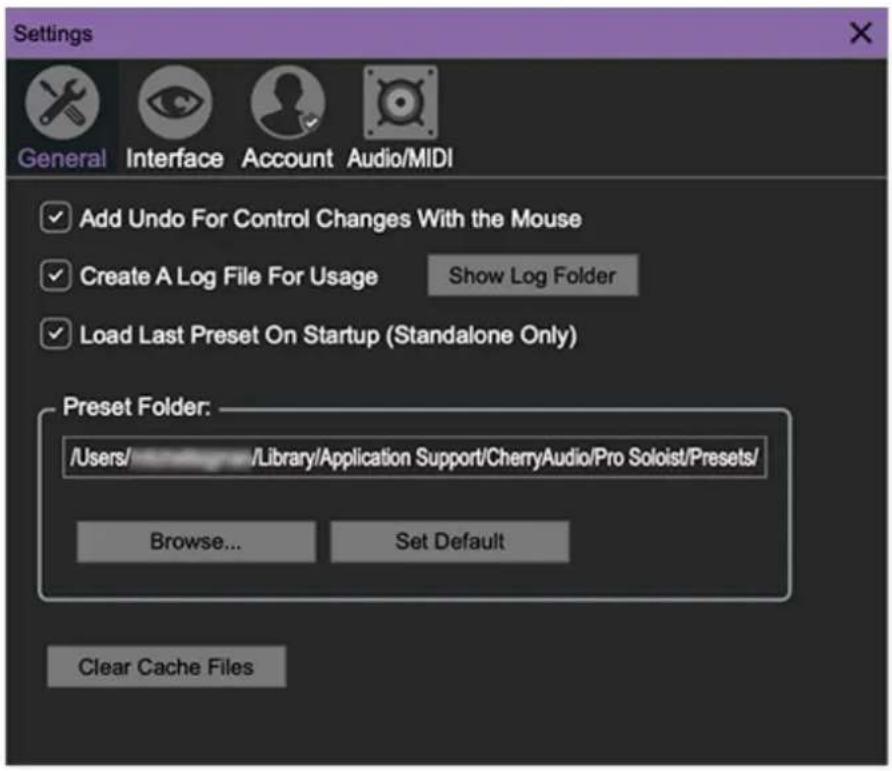Click Clear Cache Files button
Viewport: 892px width, 771px height.
tap(167, 666)
